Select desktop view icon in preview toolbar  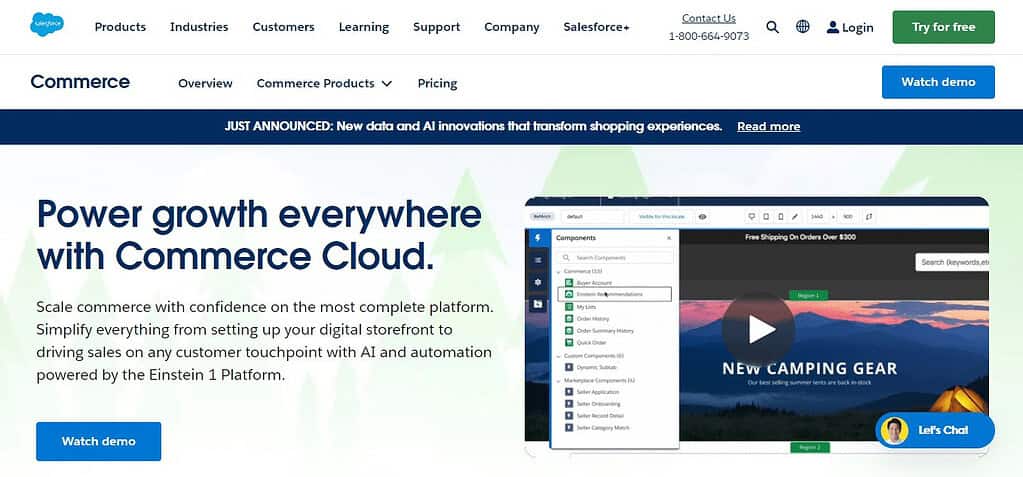(752, 217)
